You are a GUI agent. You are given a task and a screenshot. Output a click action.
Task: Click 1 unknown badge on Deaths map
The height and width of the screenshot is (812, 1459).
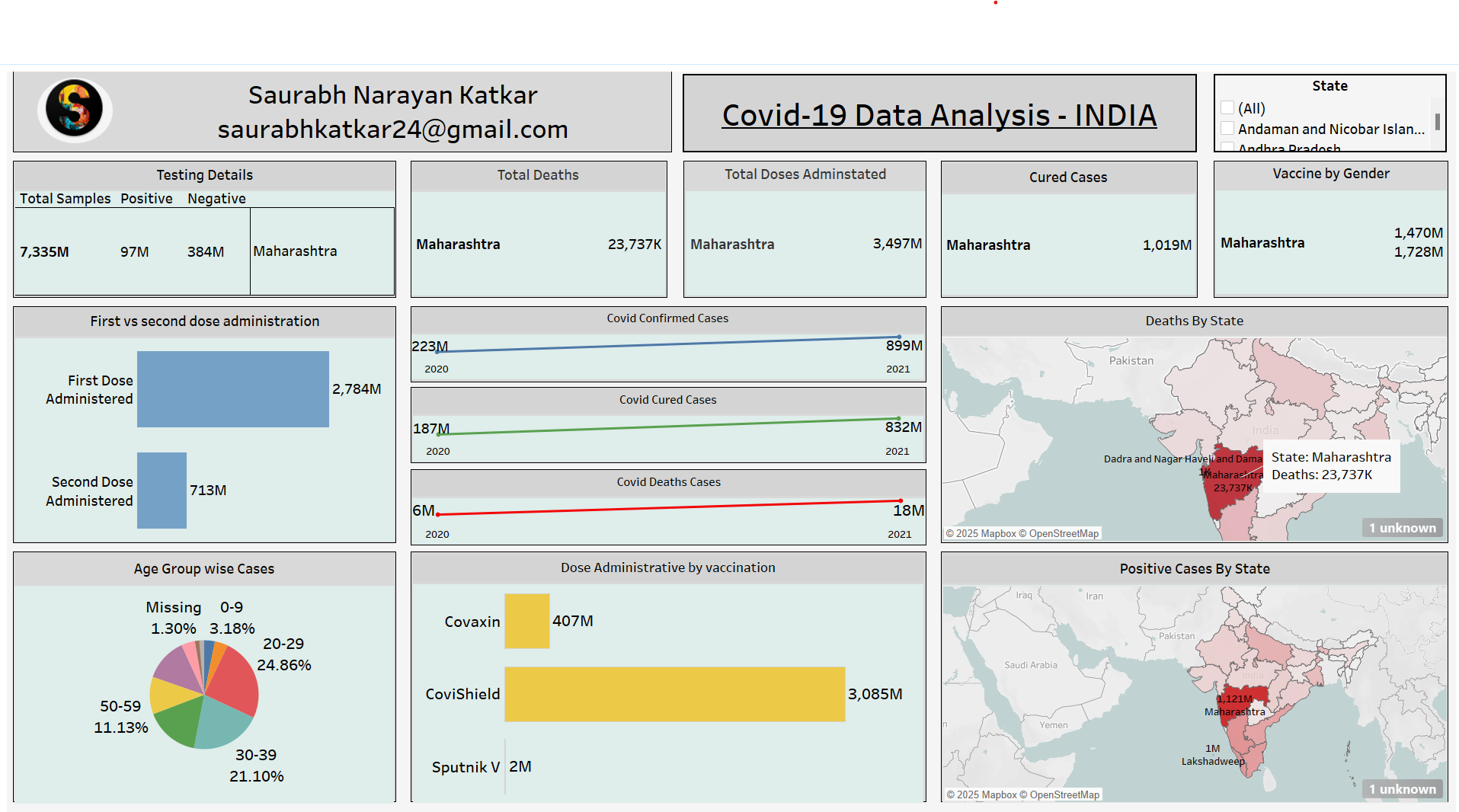tap(1402, 528)
